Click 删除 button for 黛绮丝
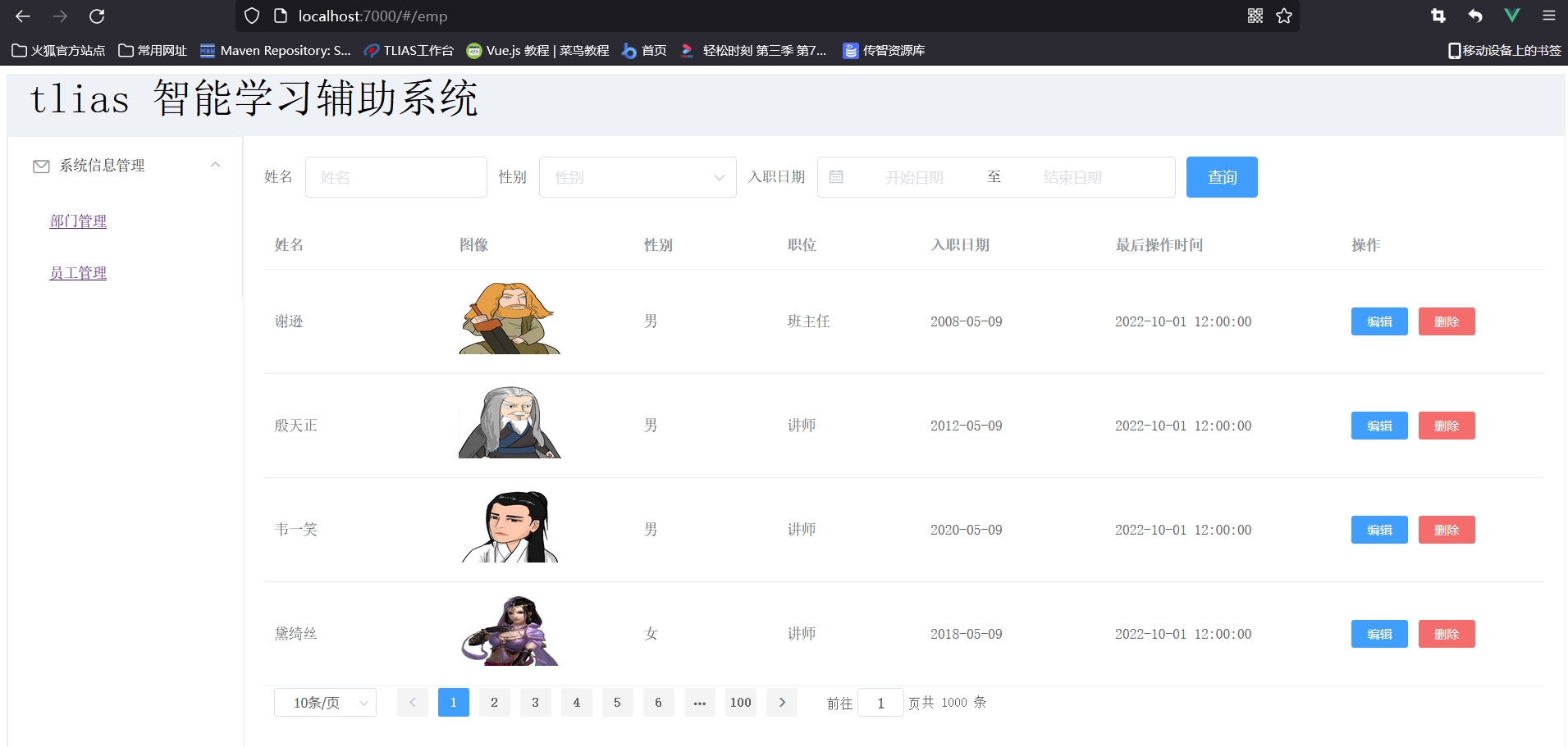Image resolution: width=1568 pixels, height=747 pixels. [x=1446, y=634]
